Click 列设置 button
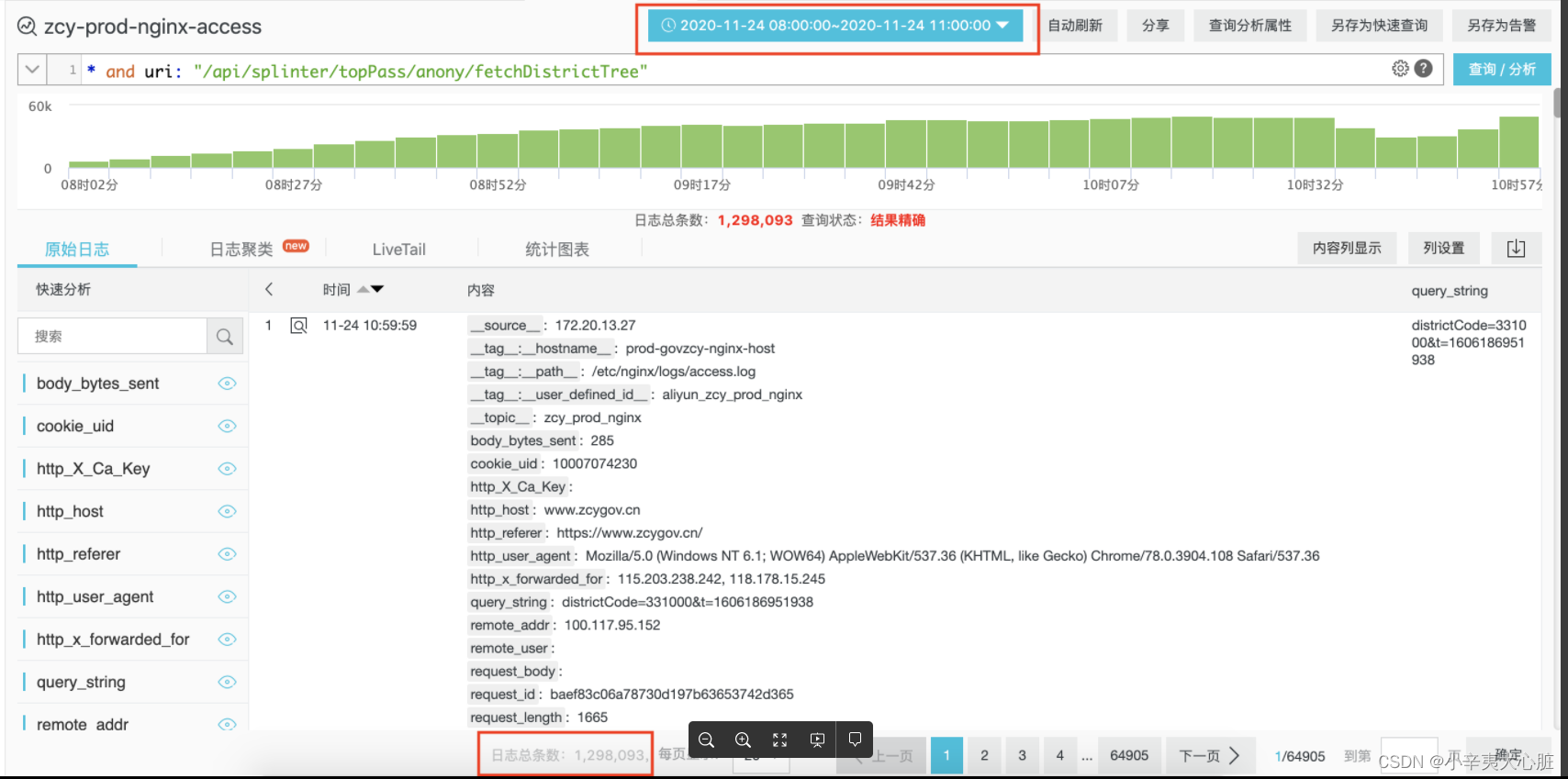Viewport: 1568px width, 779px height. [x=1444, y=248]
